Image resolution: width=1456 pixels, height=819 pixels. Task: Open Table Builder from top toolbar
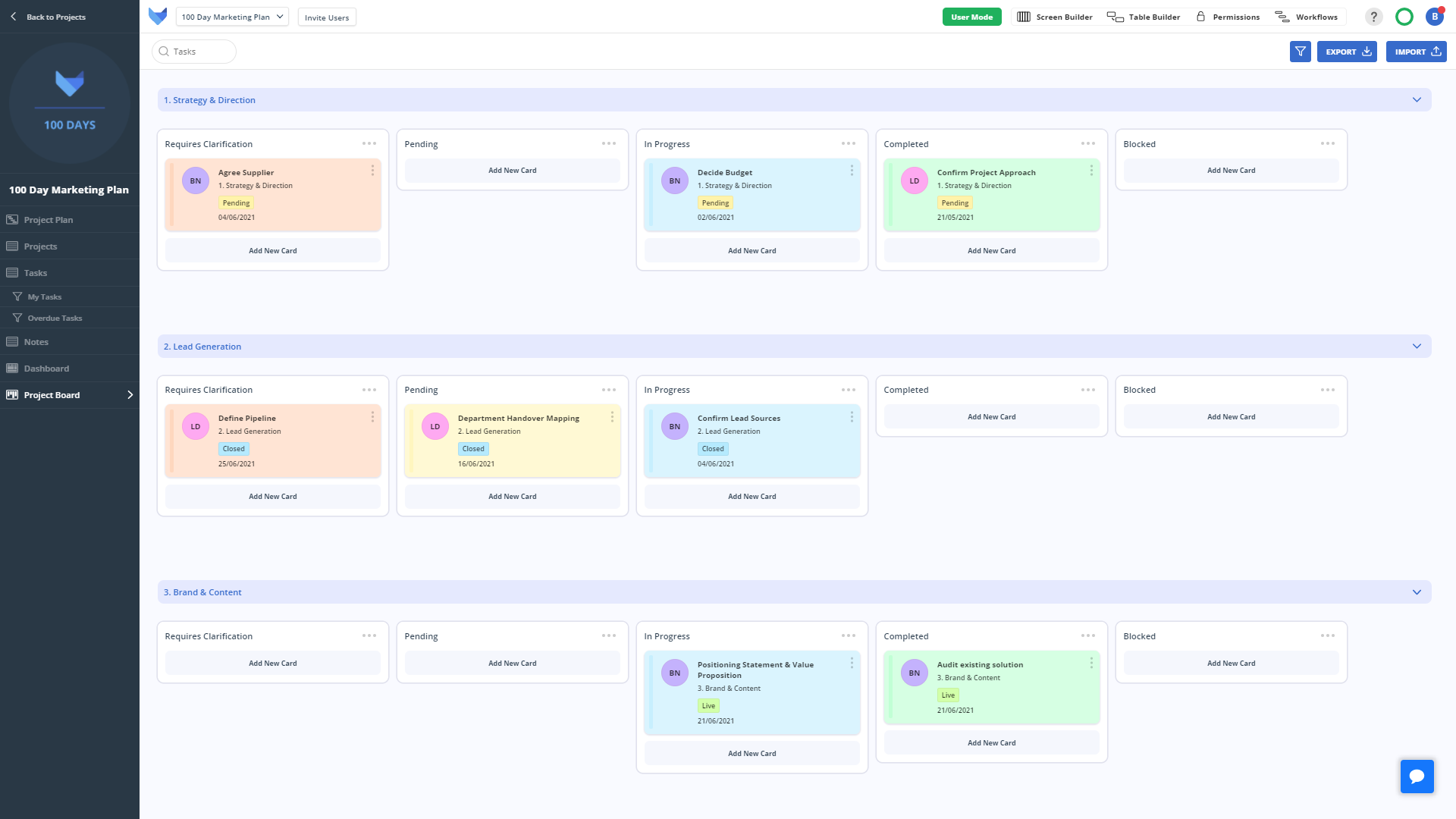click(x=1144, y=17)
